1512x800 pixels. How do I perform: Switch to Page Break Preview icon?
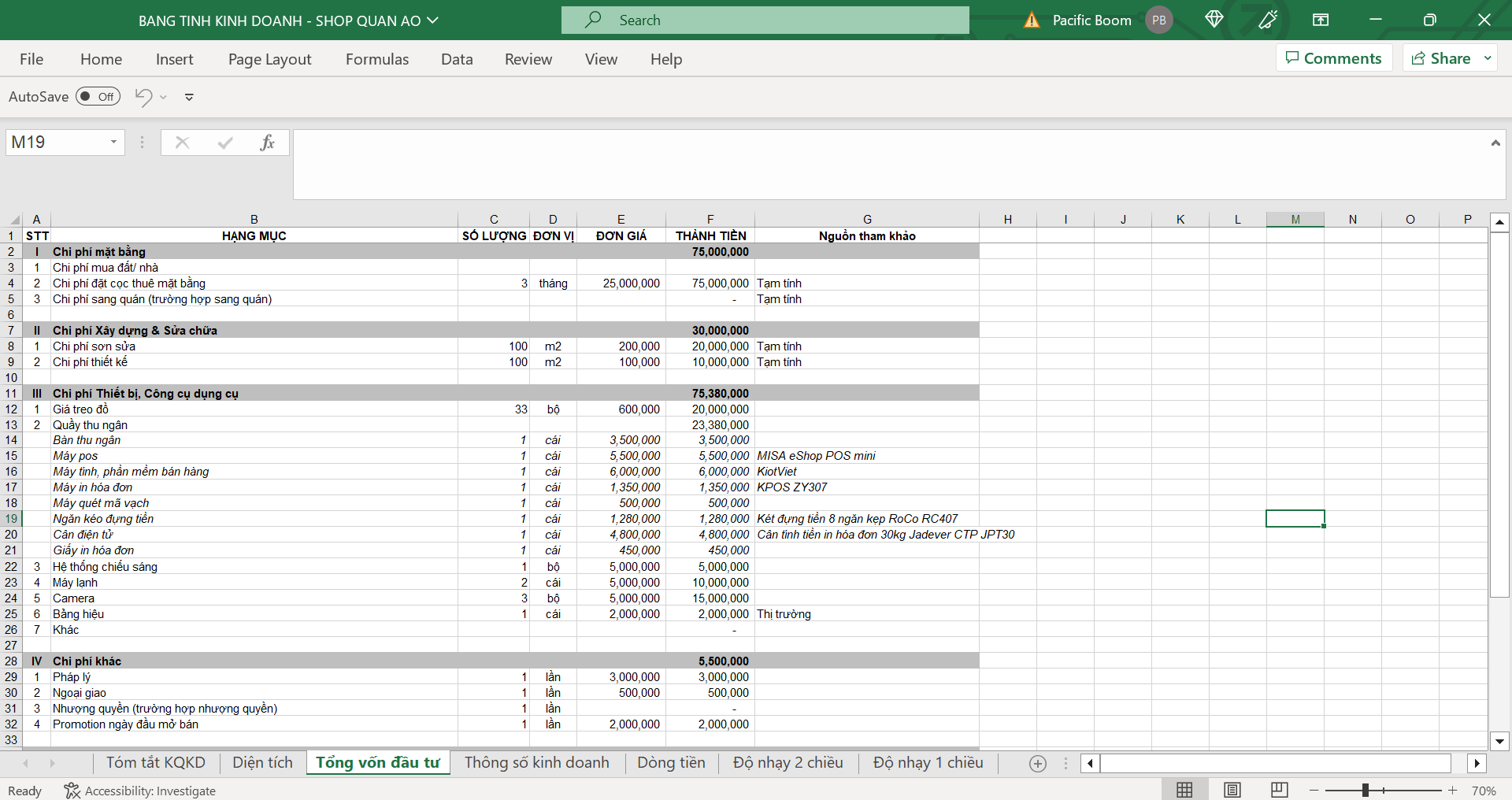pyautogui.click(x=1280, y=790)
